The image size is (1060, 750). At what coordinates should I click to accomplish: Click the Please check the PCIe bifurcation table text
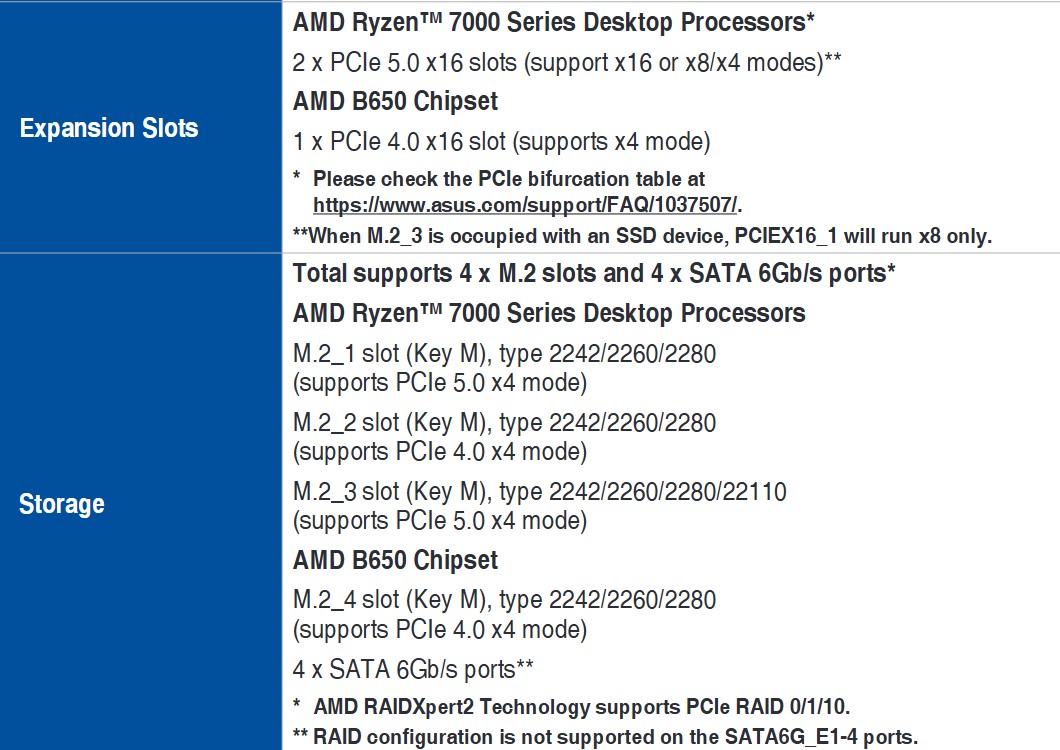(x=508, y=179)
